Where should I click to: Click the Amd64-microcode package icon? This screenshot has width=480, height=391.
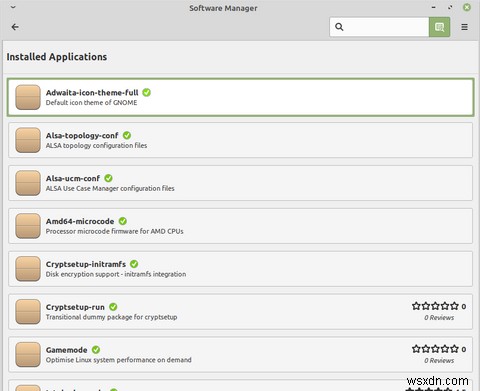tap(28, 226)
